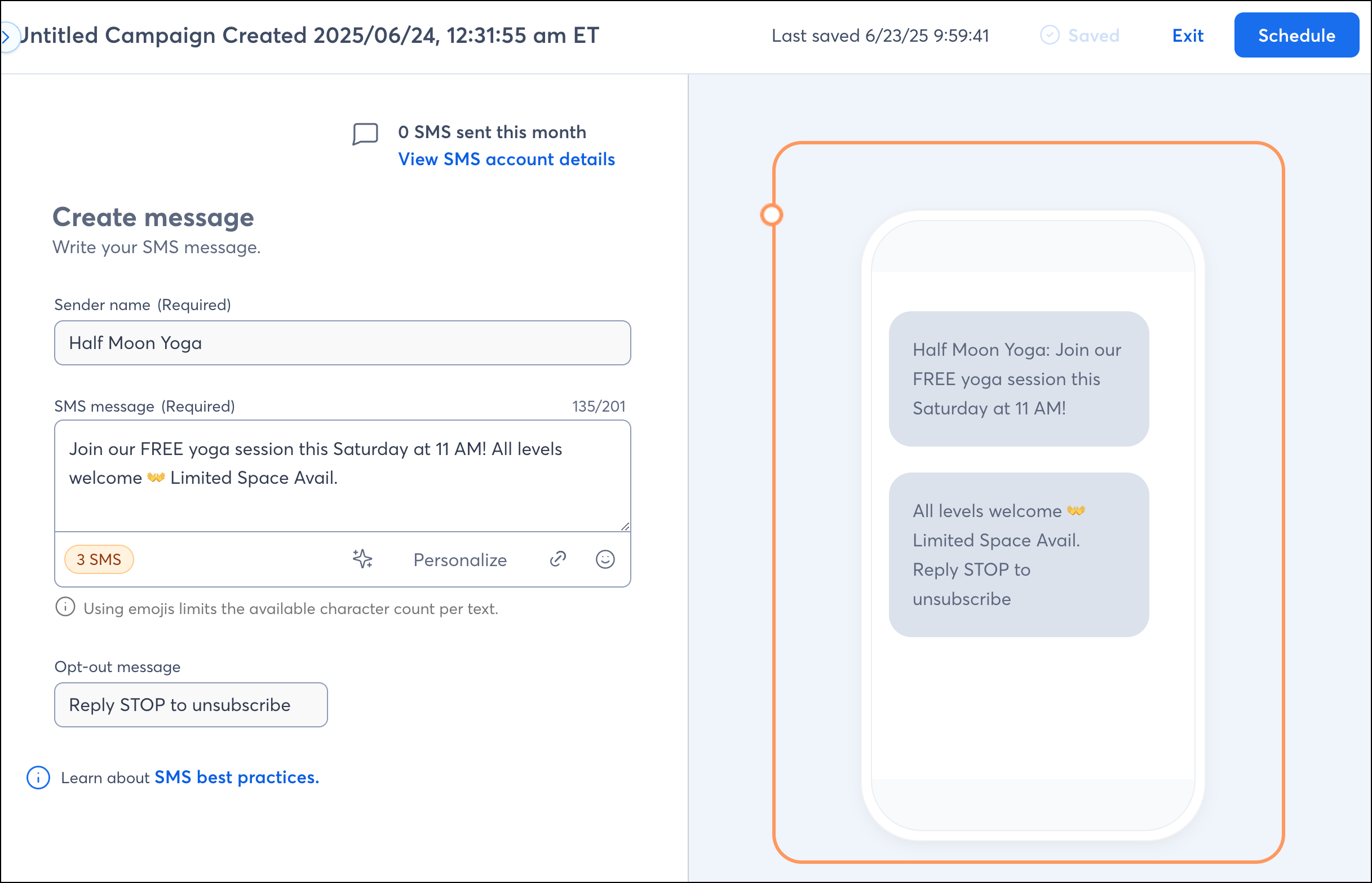1372x883 pixels.
Task: Click the Schedule button
Action: (x=1296, y=36)
